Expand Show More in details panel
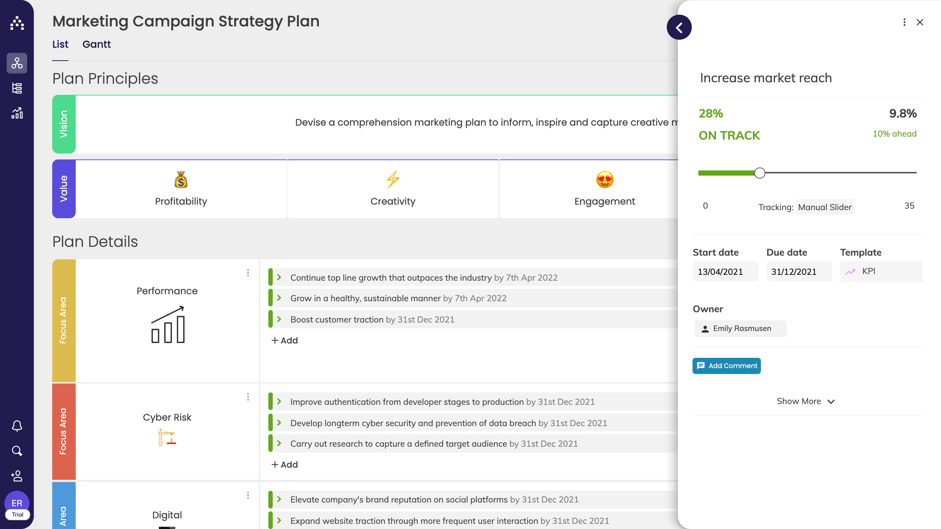The height and width of the screenshot is (529, 941). 805,401
